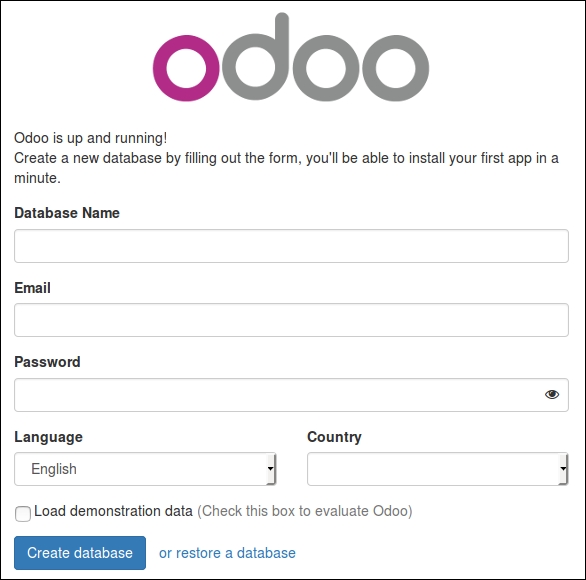Open the empty Country dropdown
Screen dimensions: 586x580
coord(438,469)
